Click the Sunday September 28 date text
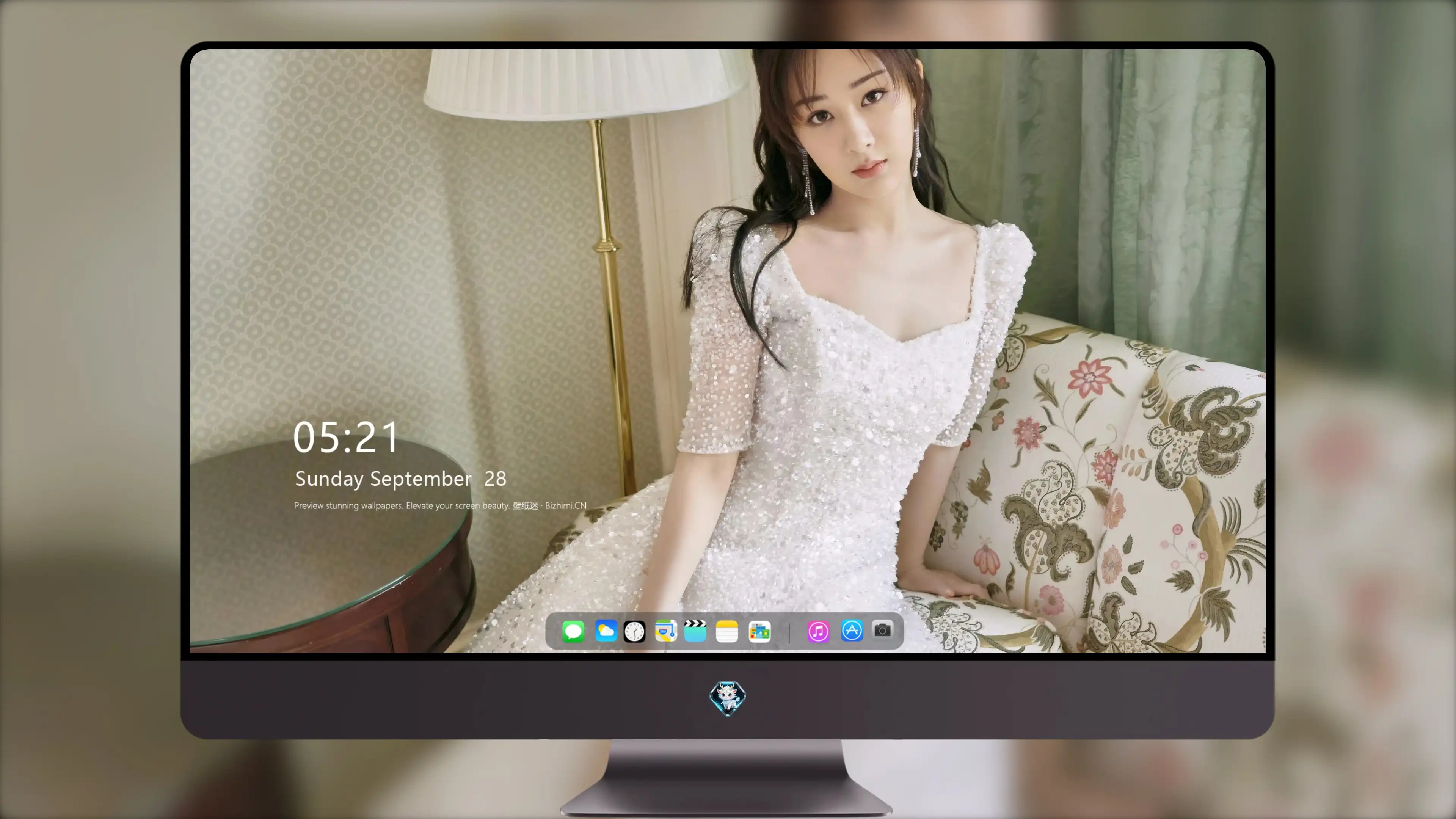This screenshot has width=1456, height=819. (x=401, y=479)
